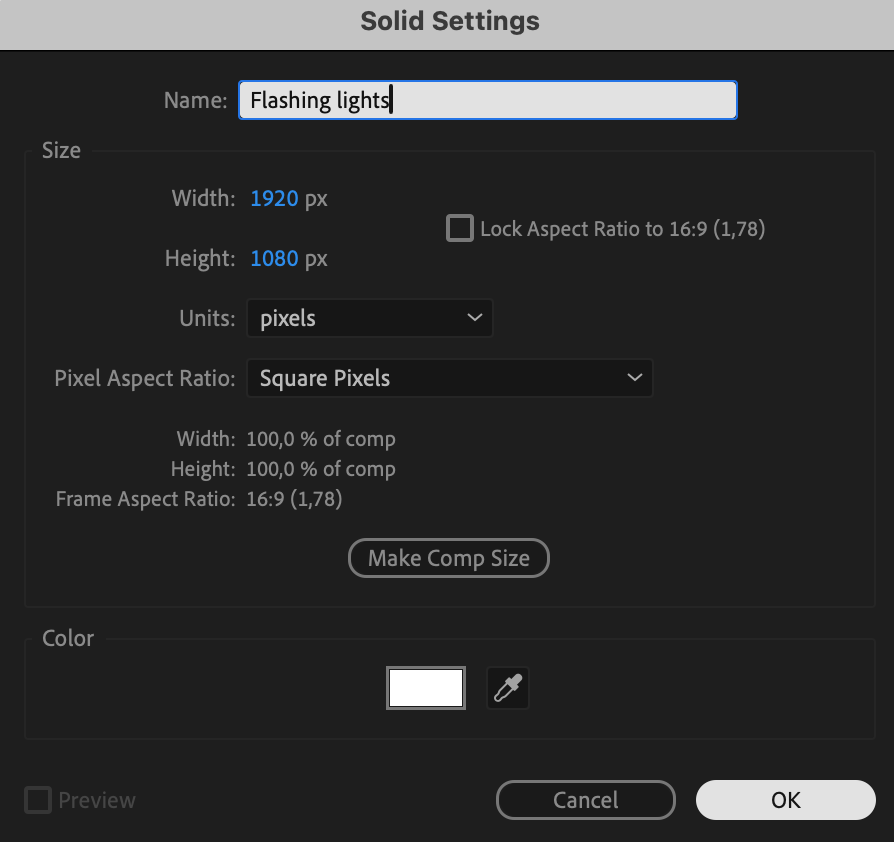Toggle the Preview checkbox
Image resolution: width=894 pixels, height=842 pixels.
(38, 800)
